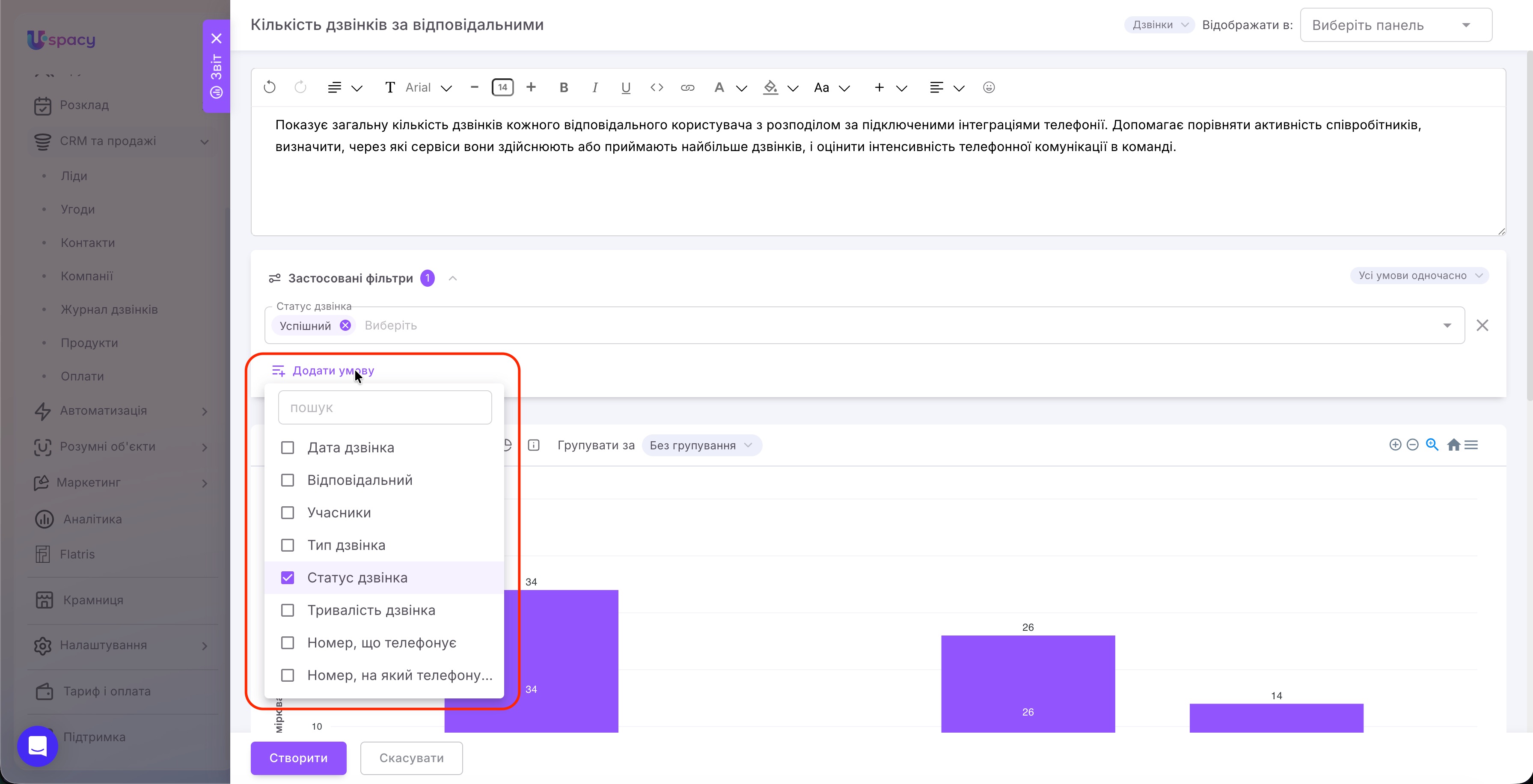Check the Тривалість дзвінка checkbox
The width and height of the screenshot is (1533, 784).
coord(288,610)
